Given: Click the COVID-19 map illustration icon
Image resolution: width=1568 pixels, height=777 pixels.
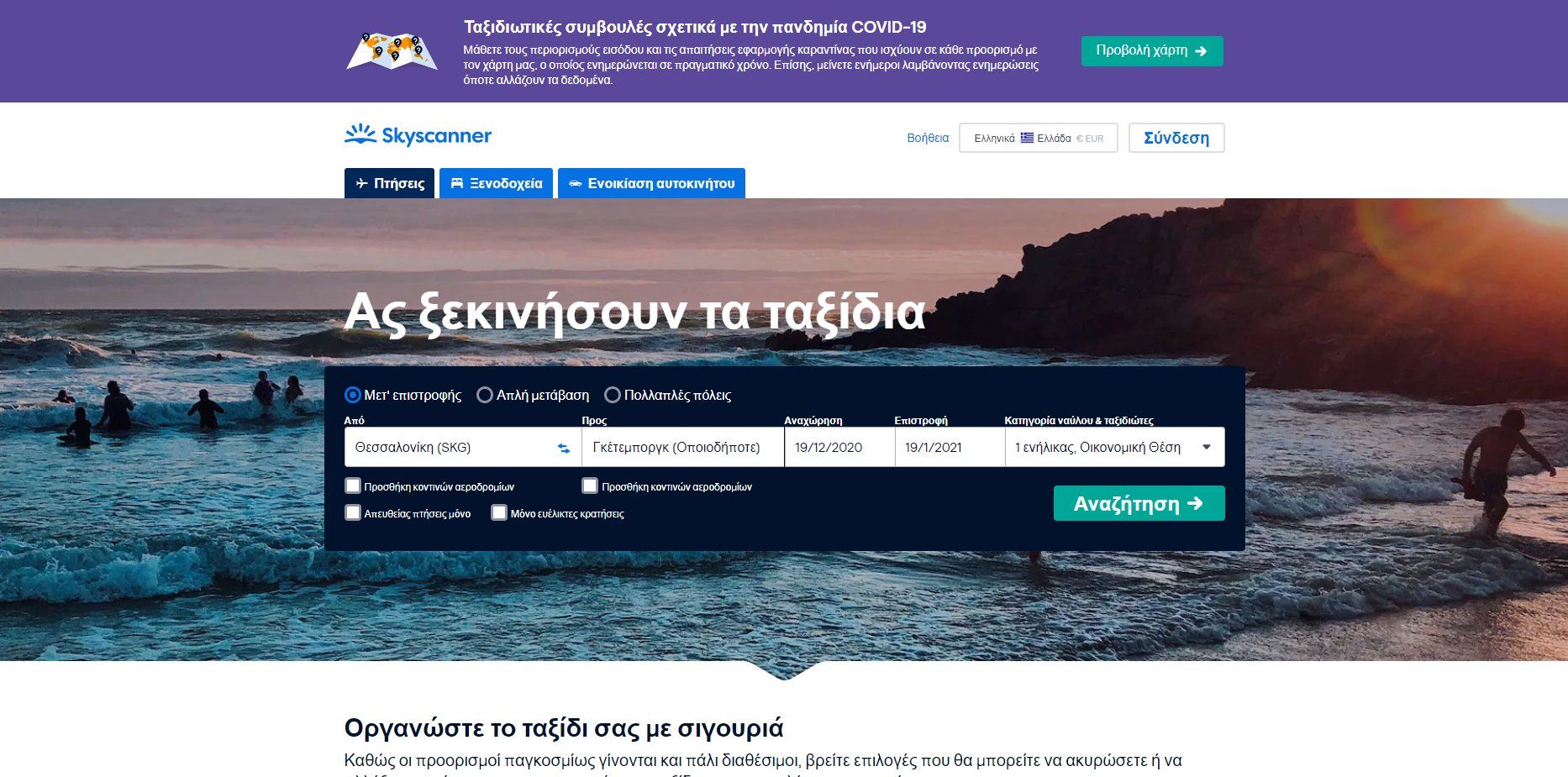Looking at the screenshot, I should coord(392,50).
